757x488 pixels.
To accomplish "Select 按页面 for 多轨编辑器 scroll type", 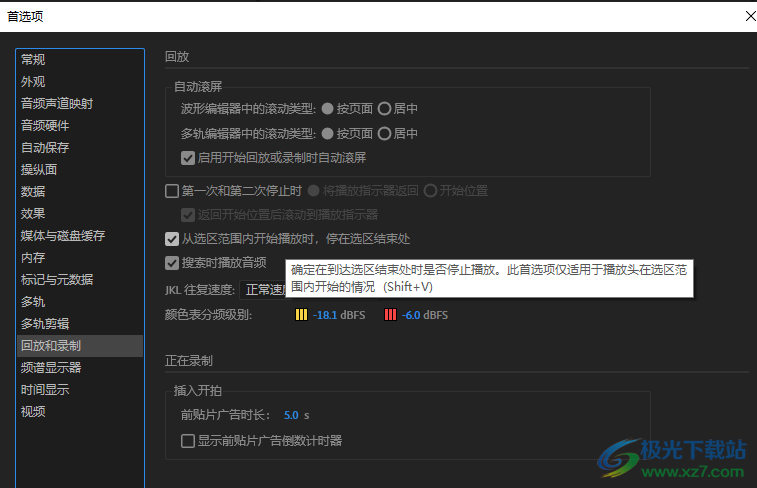I will (x=328, y=133).
